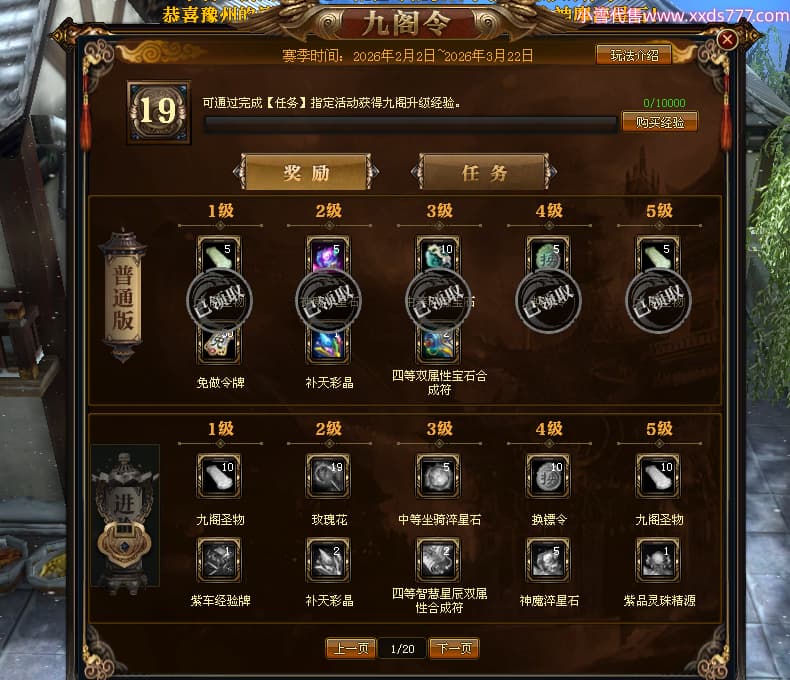The image size is (790, 680).
Task: Click the 紫品灵珠精源 reward icon
Action: tap(658, 560)
